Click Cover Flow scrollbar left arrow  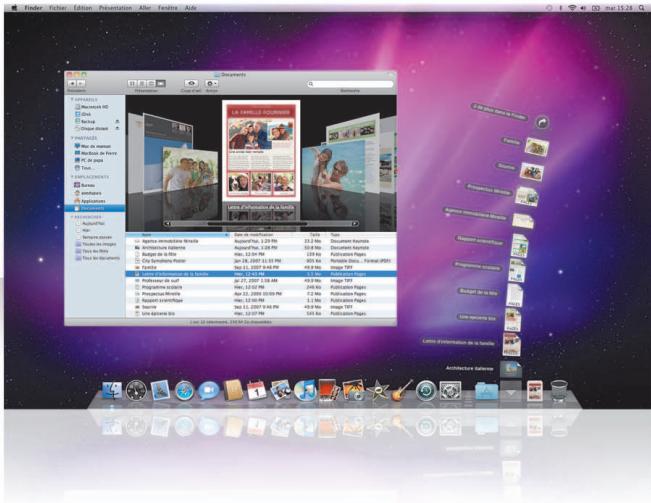167,224
